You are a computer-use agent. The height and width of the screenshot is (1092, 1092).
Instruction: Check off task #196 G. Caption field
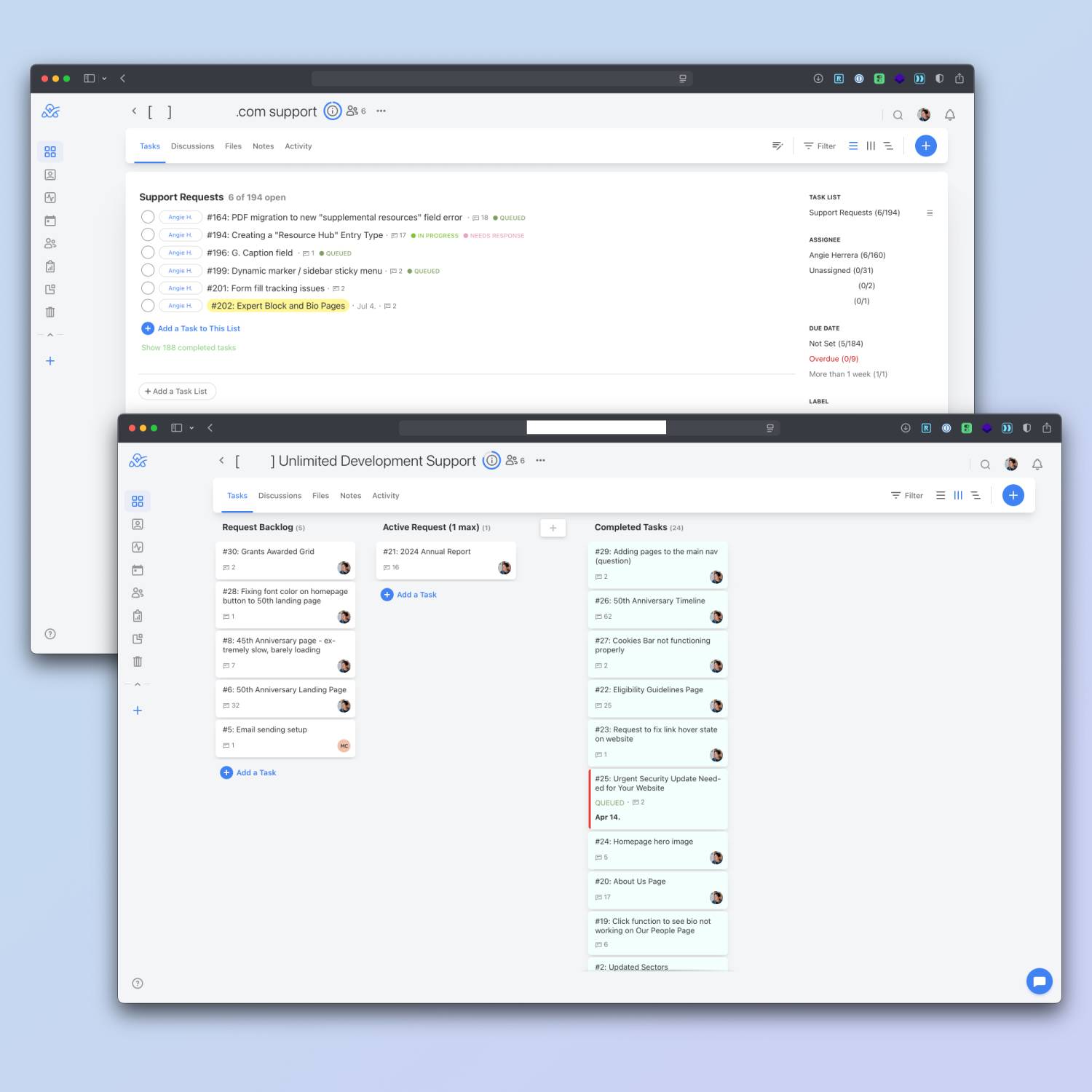point(148,253)
